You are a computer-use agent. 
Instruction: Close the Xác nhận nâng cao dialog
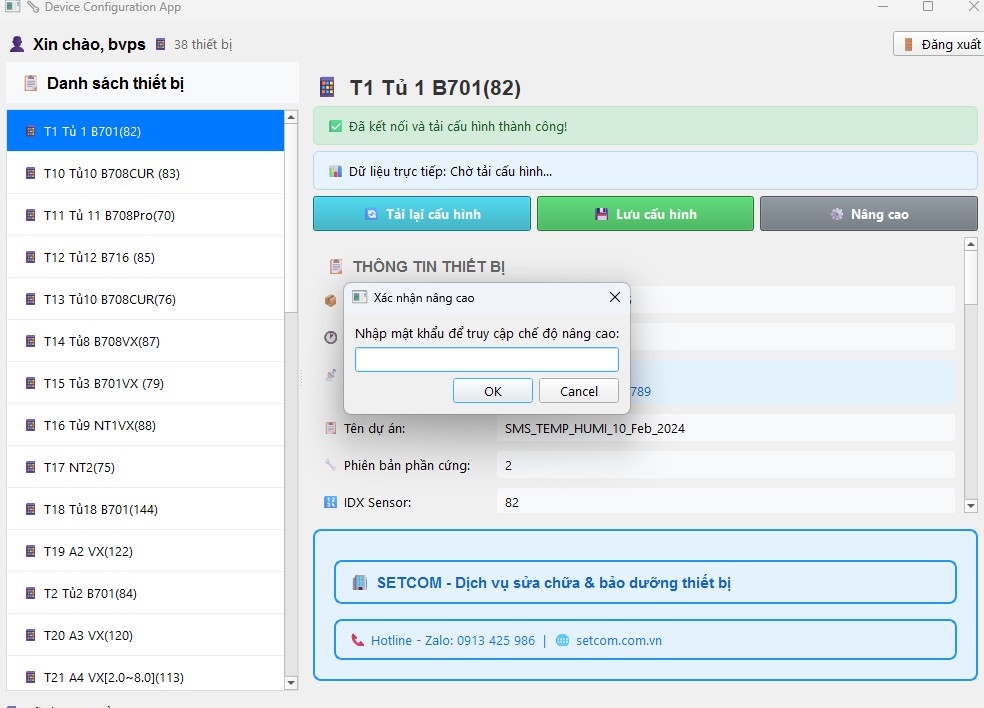(x=615, y=297)
